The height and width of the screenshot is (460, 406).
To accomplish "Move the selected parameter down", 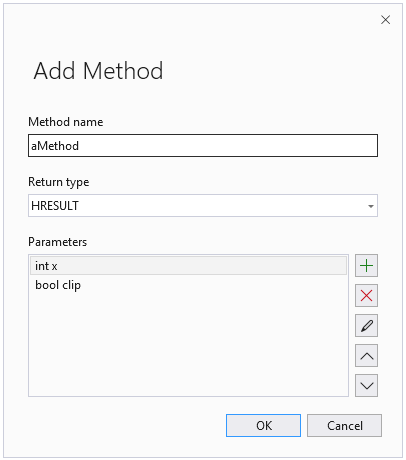I will click(x=366, y=386).
